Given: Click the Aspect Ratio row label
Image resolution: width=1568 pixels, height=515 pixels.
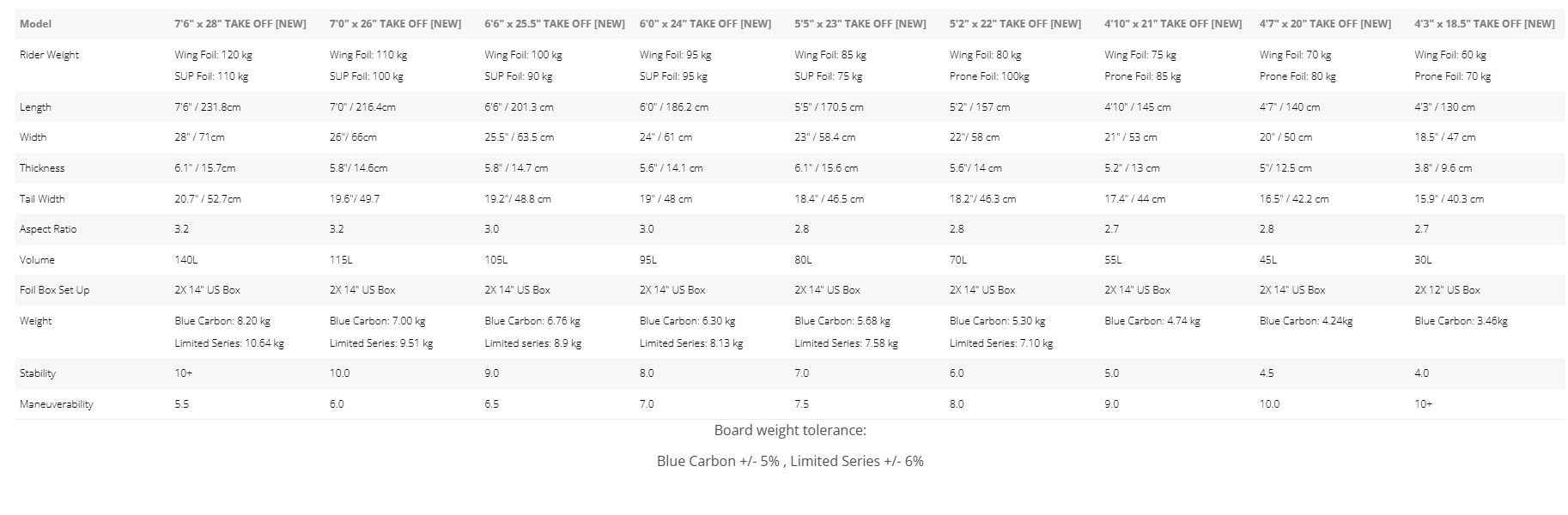Looking at the screenshot, I should tap(48, 229).
